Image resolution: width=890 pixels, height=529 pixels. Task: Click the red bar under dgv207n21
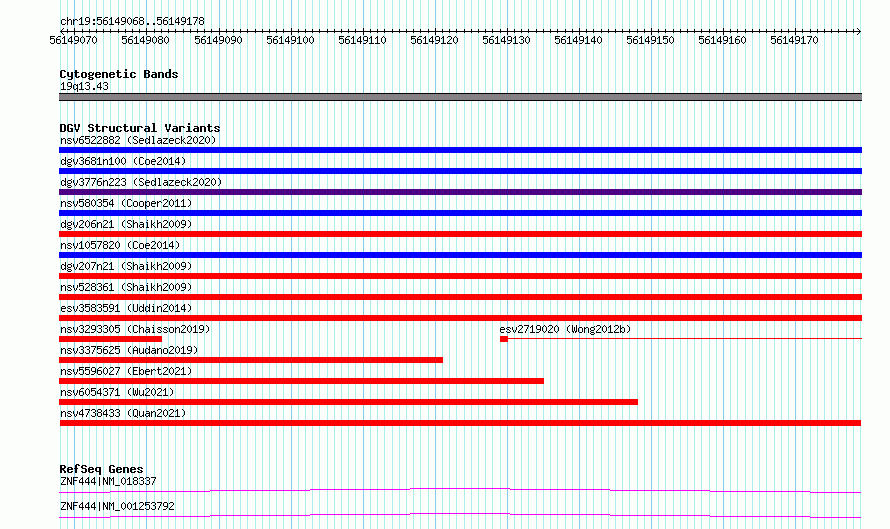click(x=460, y=276)
